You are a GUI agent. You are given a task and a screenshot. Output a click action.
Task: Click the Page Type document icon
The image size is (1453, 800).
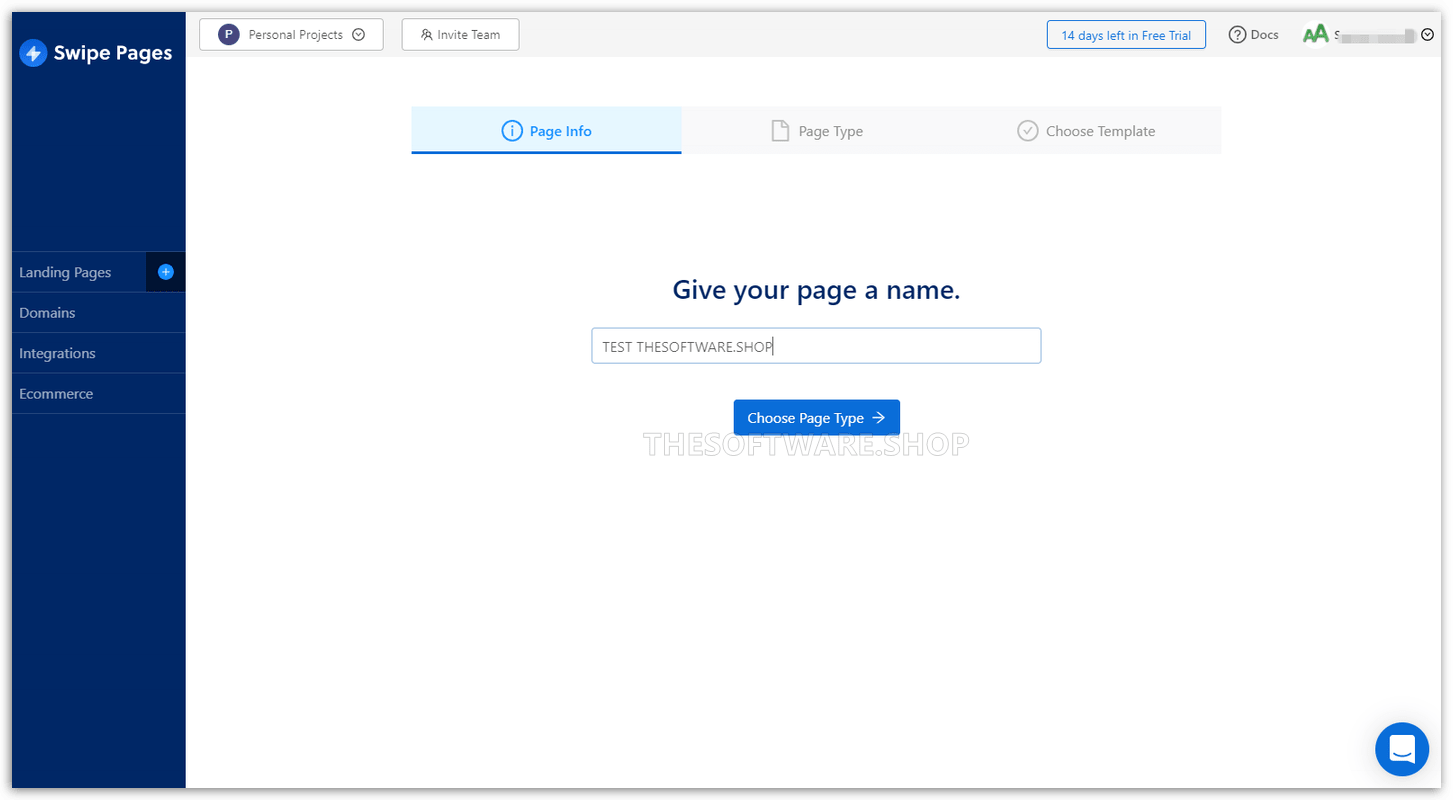point(780,131)
